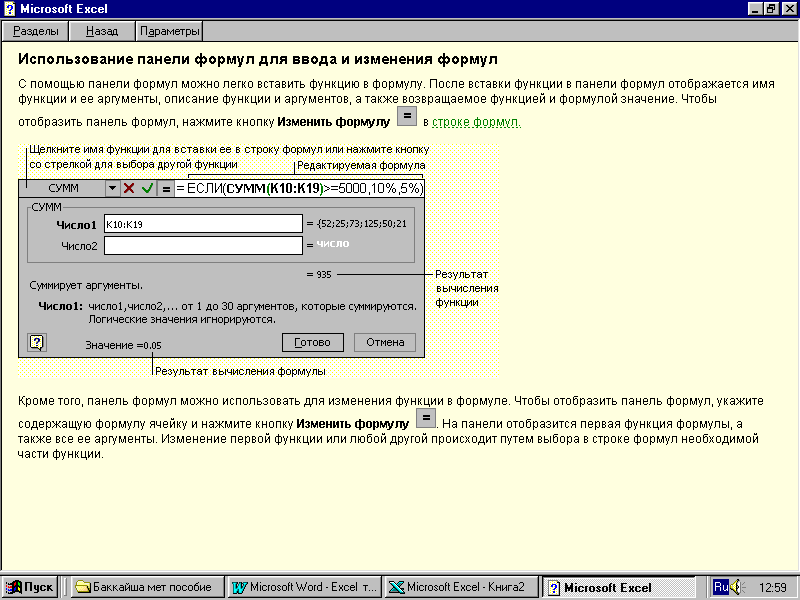Click the help icon in the title bar
Screen dimensions: 800x600
pyautogui.click(x=10, y=9)
